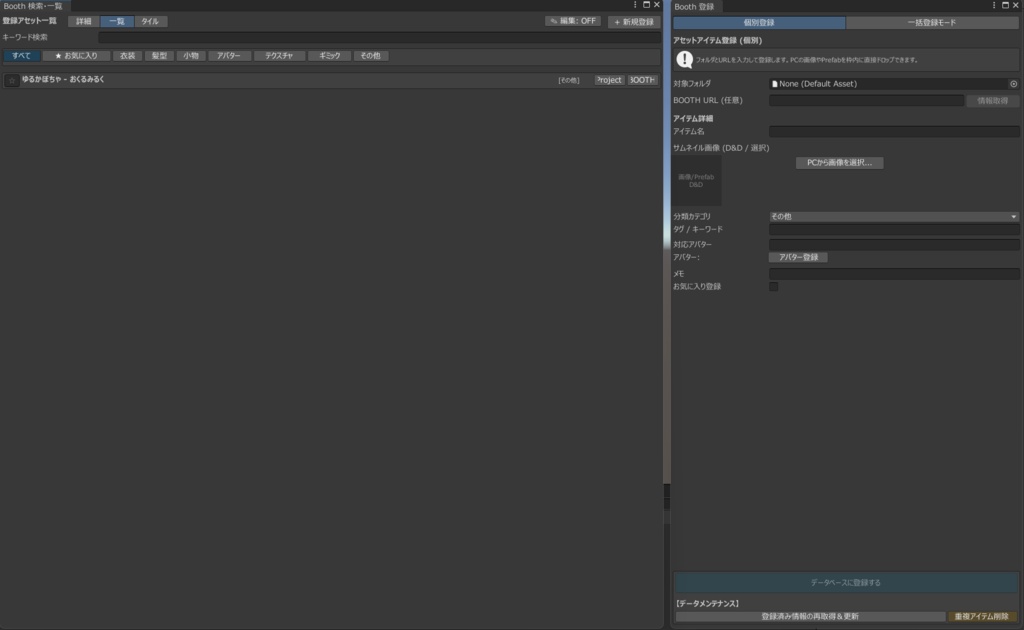Maximize the Booth 検索・一覧 window
1024x630 pixels.
[x=646, y=5]
